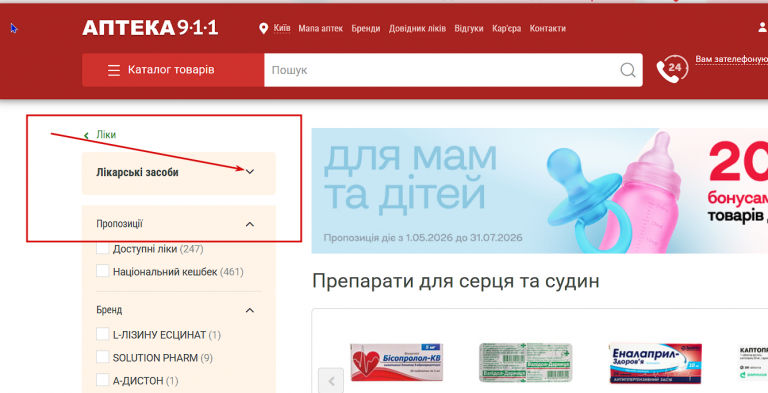This screenshot has width=768, height=393.
Task: Check the SOLUTION PHARM brand filter
Action: (102, 357)
